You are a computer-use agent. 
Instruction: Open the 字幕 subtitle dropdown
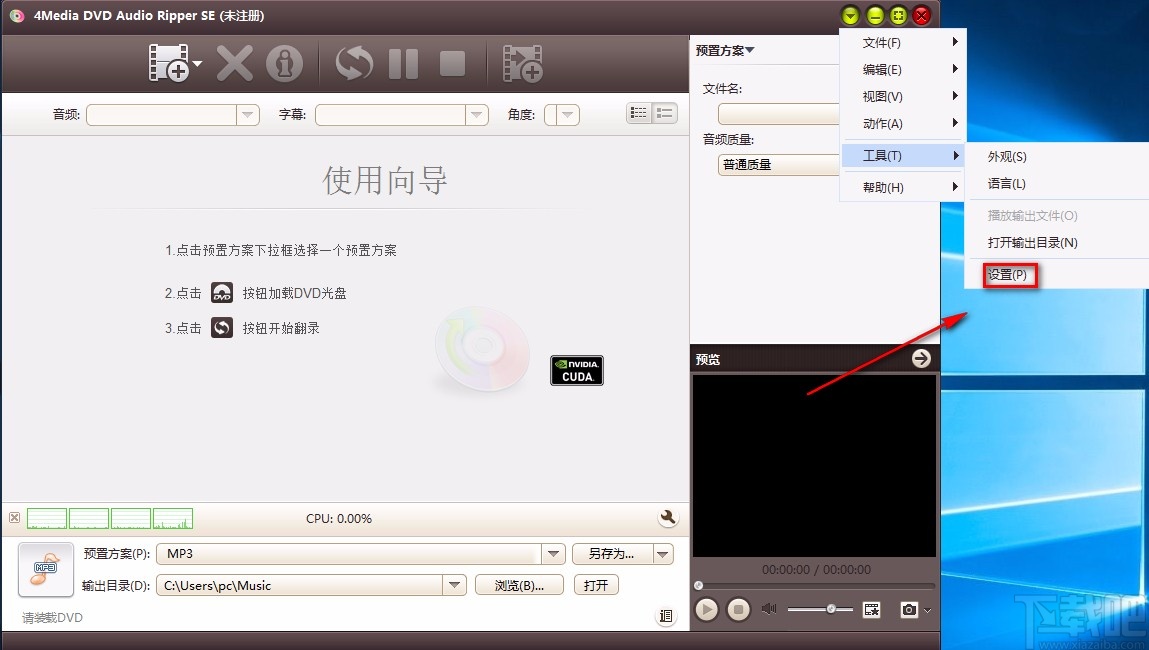coord(477,114)
